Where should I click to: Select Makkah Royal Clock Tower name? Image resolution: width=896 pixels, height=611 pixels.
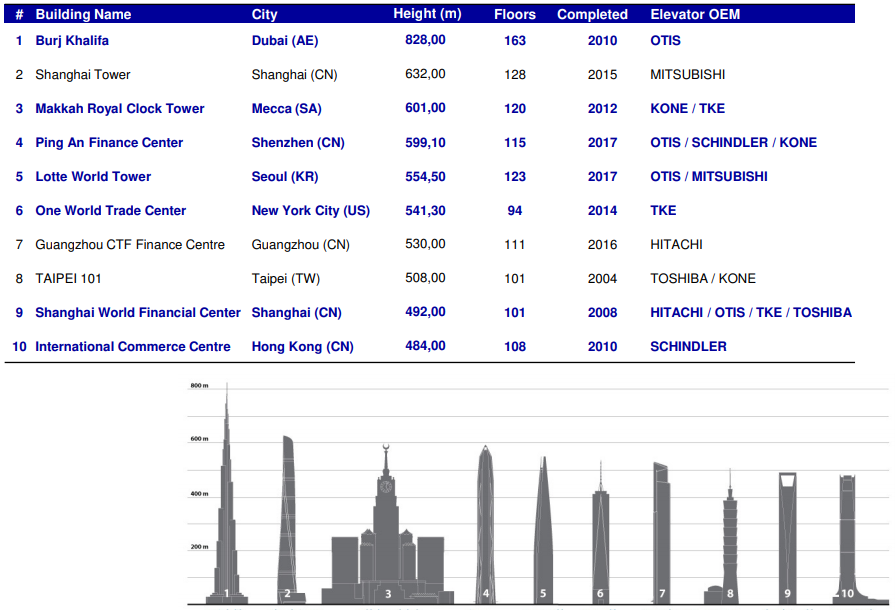click(120, 109)
